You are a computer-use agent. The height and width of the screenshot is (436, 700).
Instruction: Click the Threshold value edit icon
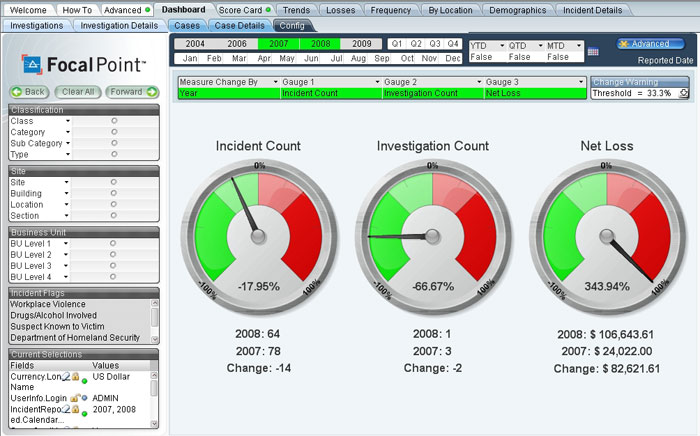pos(684,93)
